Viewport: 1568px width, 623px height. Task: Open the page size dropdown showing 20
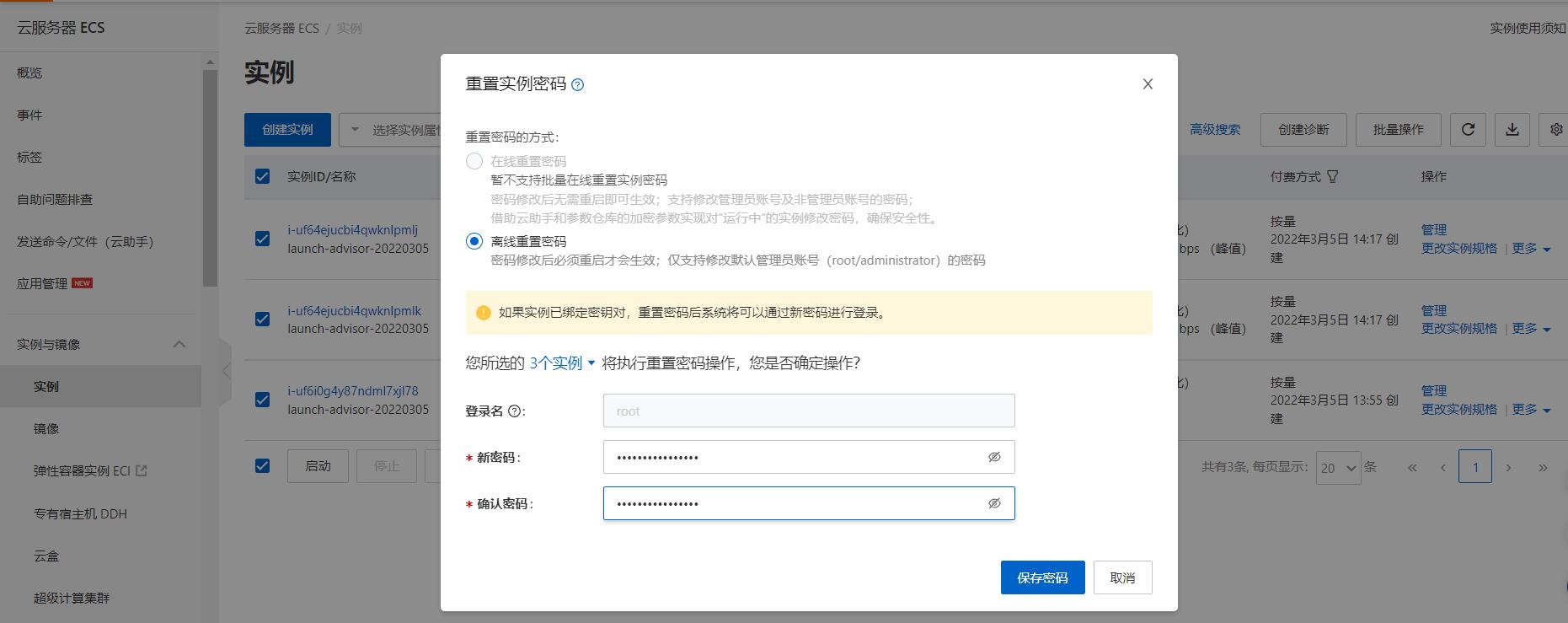click(x=1338, y=467)
